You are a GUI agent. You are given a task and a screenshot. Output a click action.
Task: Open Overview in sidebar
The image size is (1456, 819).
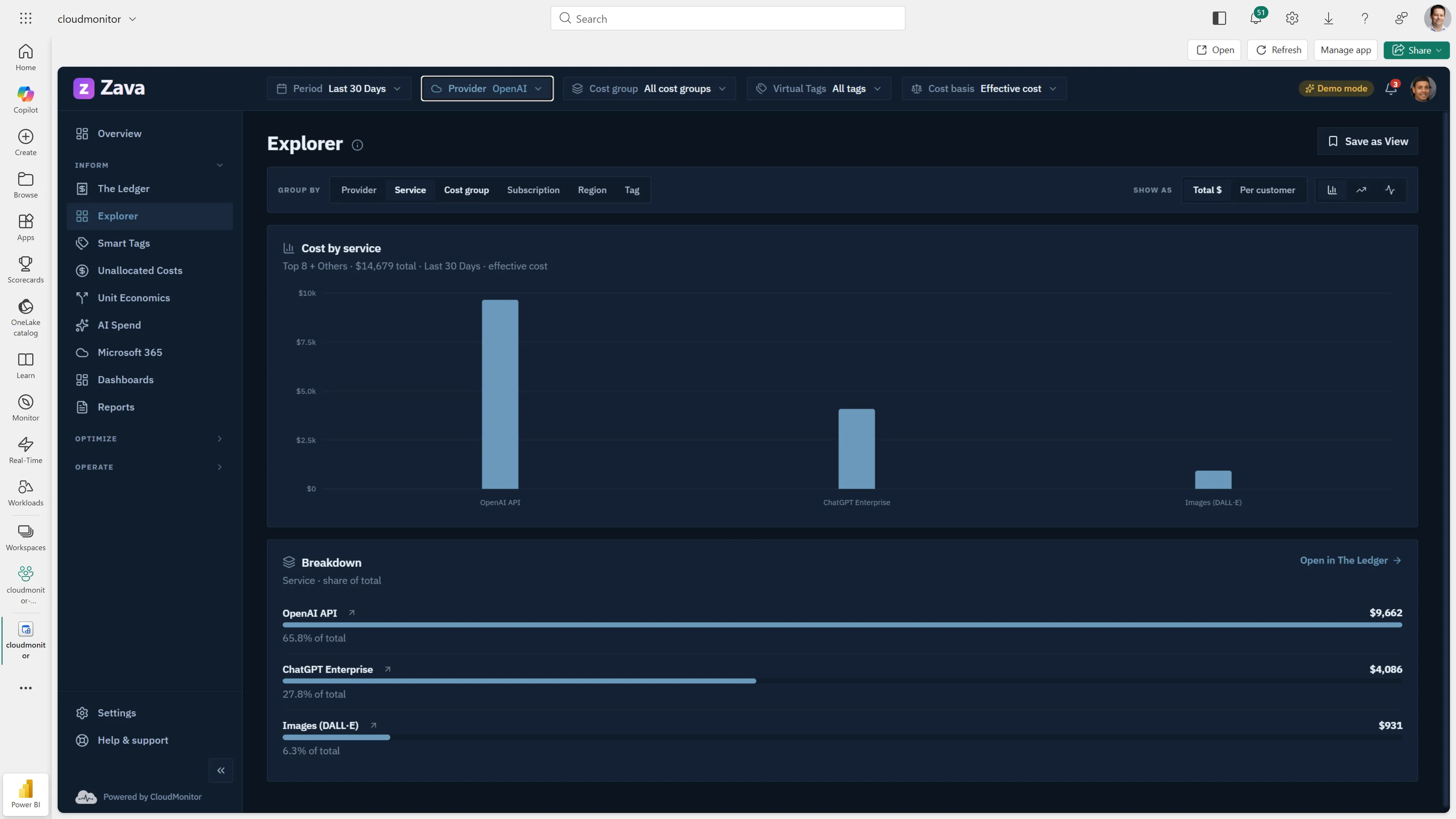[150, 133]
